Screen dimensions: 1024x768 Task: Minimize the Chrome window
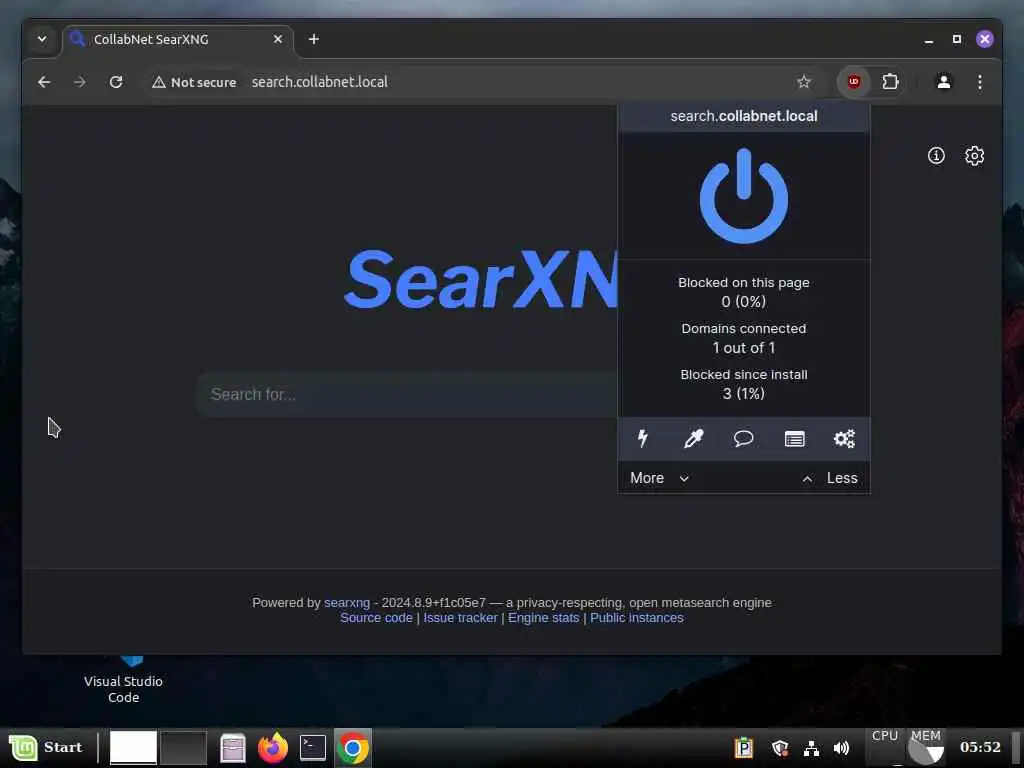coord(929,40)
